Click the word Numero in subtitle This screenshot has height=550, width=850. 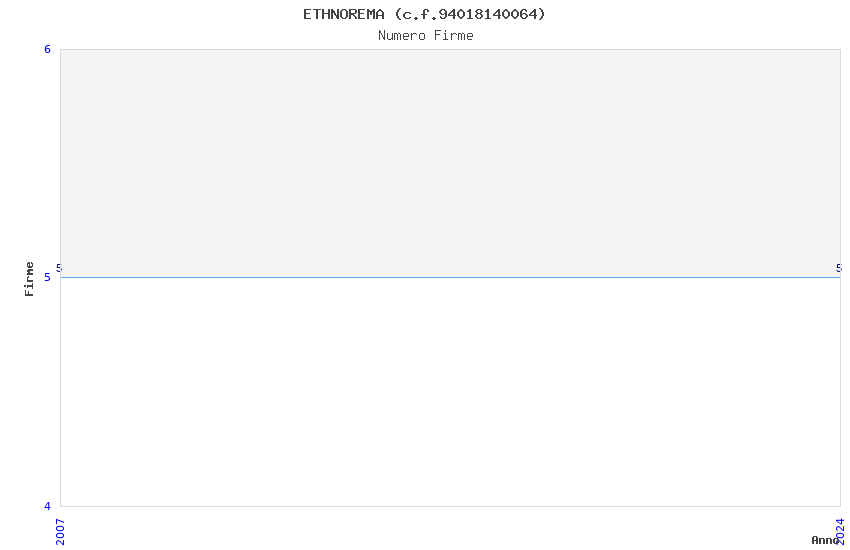402,36
